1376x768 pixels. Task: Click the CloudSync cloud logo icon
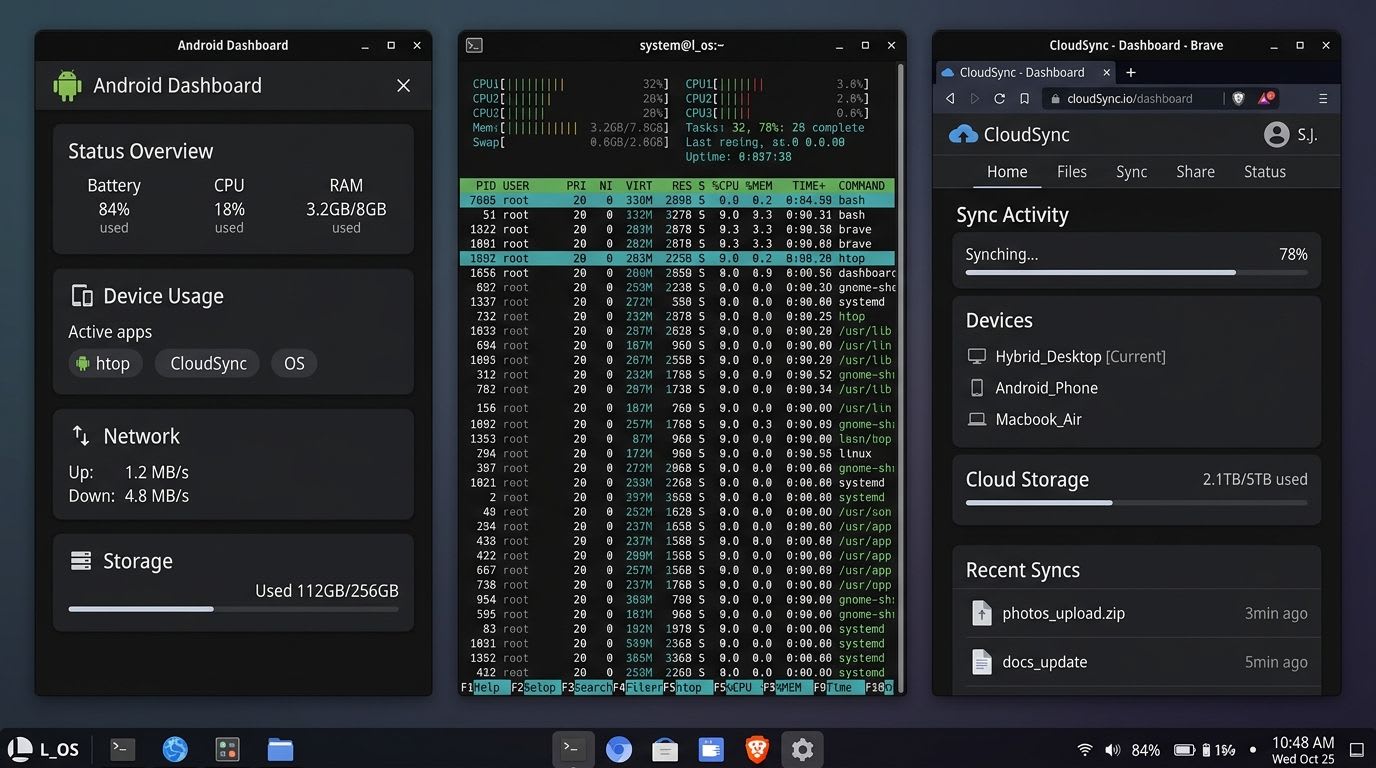(963, 134)
